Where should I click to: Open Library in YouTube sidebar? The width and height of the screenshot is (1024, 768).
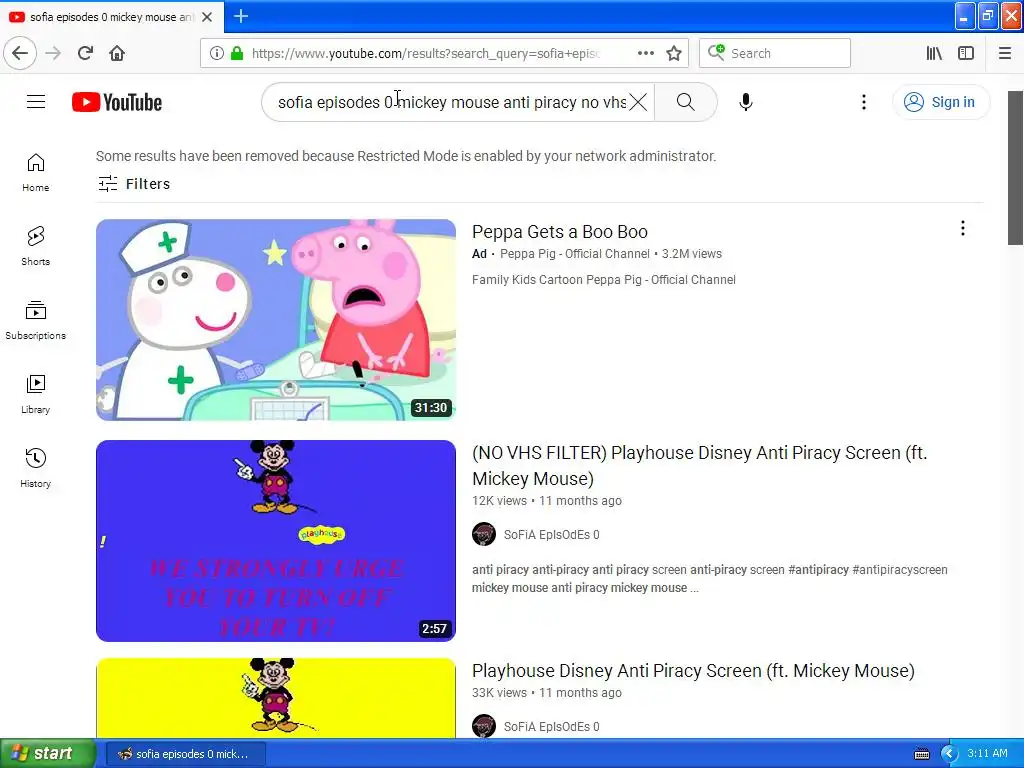[x=35, y=394]
